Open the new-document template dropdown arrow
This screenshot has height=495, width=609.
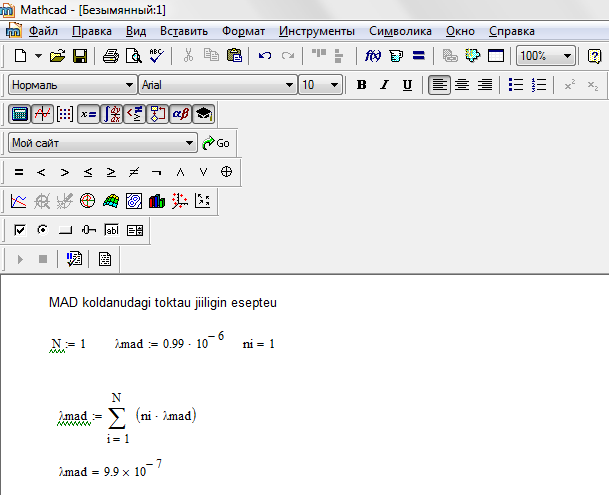click(x=38, y=56)
